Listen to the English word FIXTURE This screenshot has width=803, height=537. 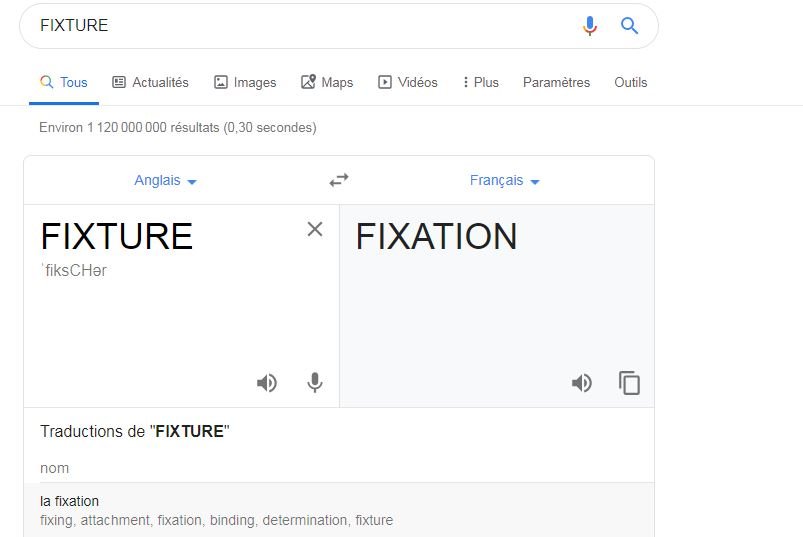click(267, 383)
